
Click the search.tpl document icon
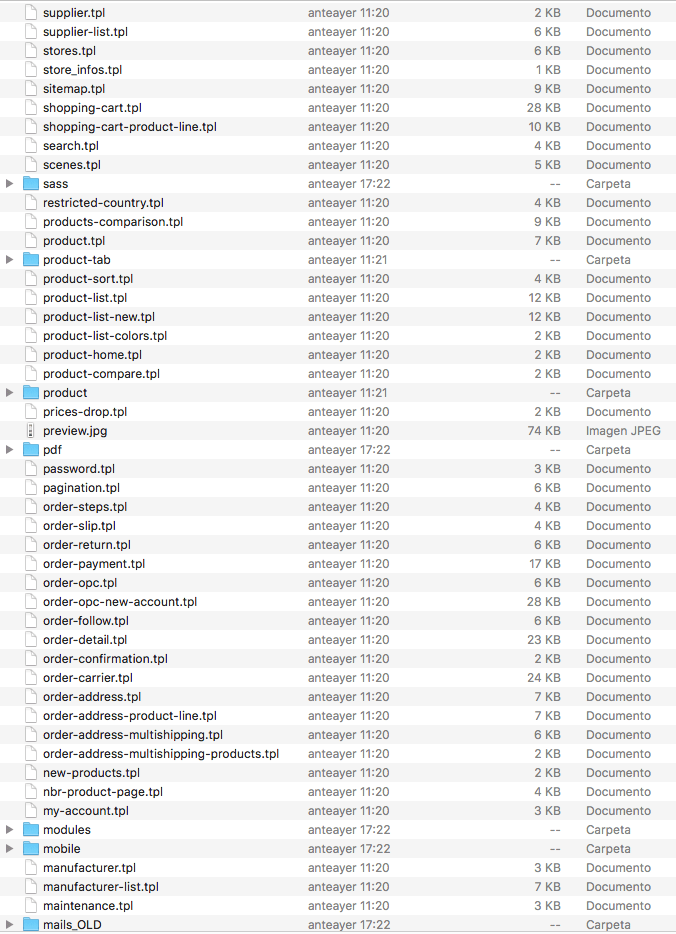[x=31, y=146]
